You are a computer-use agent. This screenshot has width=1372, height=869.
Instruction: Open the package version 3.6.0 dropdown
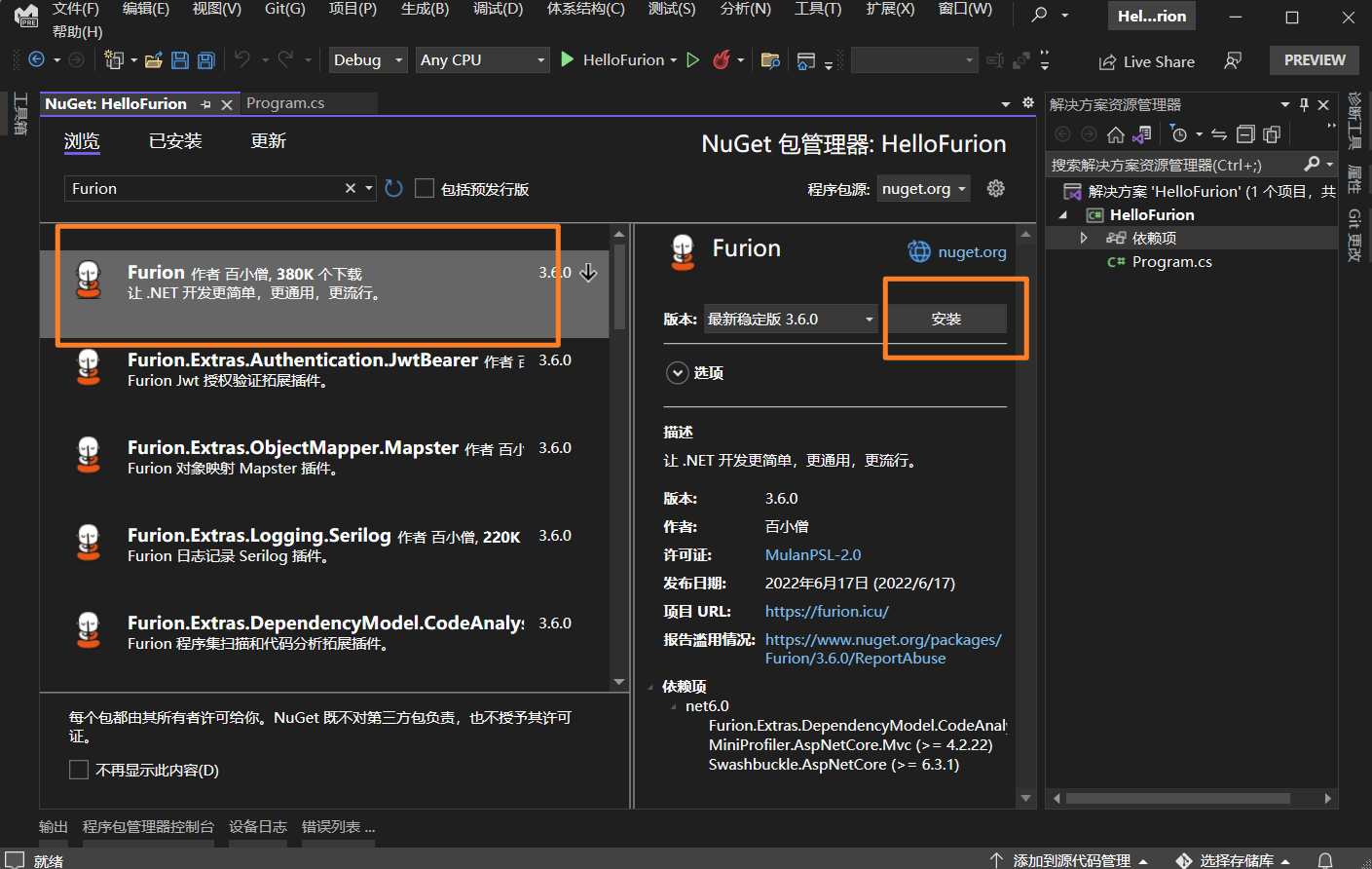point(790,319)
